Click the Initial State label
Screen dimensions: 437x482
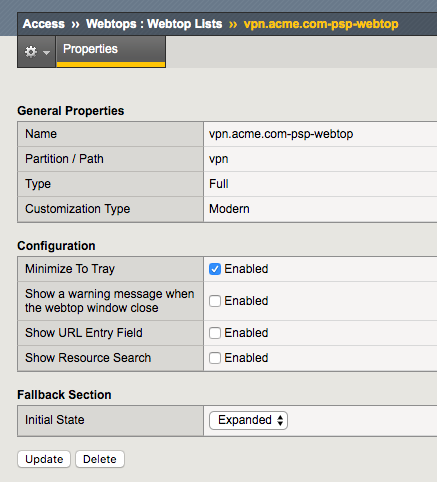tap(55, 420)
